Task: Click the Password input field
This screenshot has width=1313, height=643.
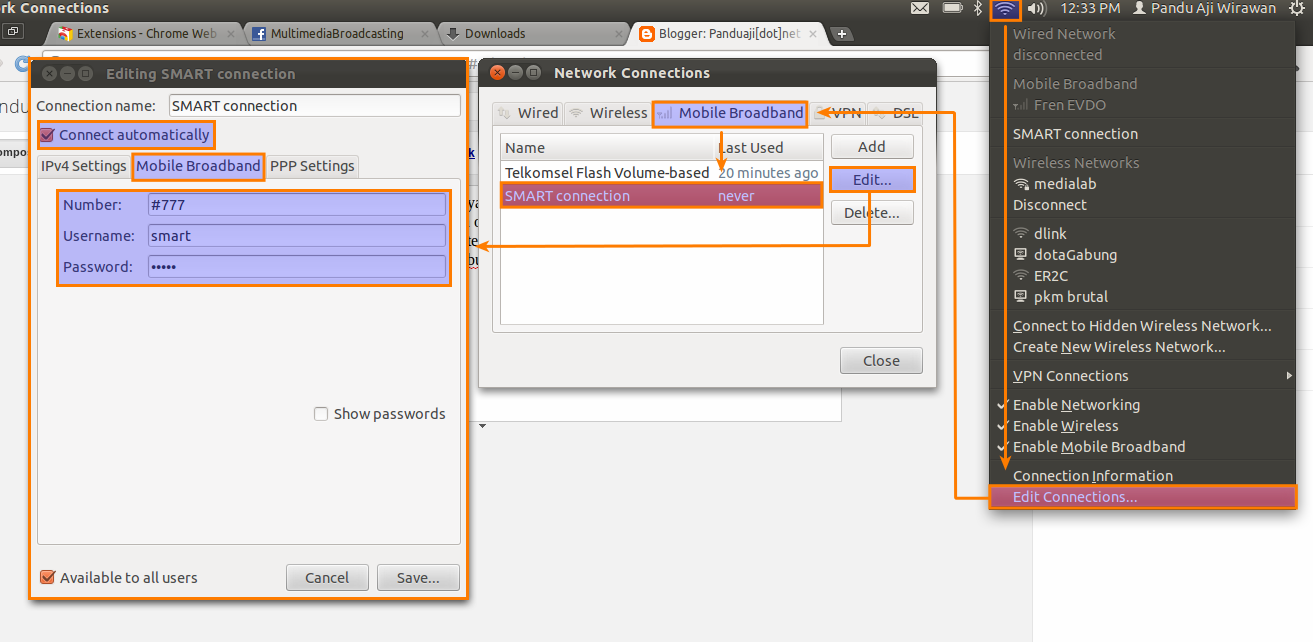Action: pyautogui.click(x=296, y=266)
